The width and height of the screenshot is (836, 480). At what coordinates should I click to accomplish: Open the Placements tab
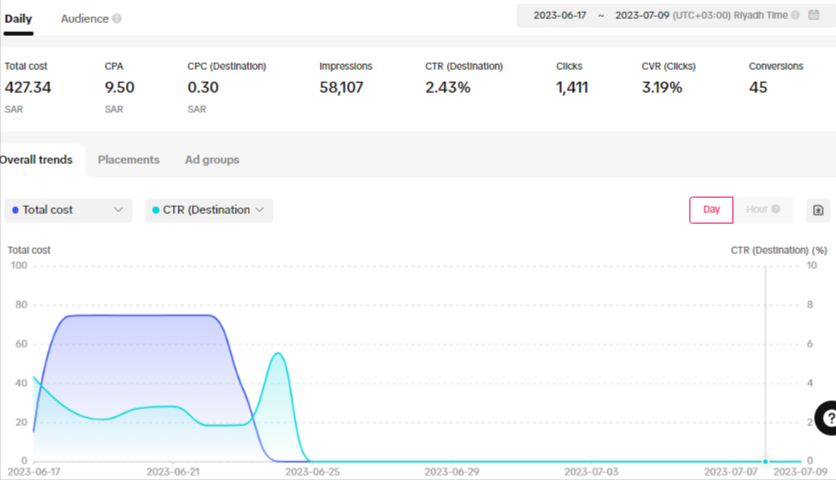128,160
